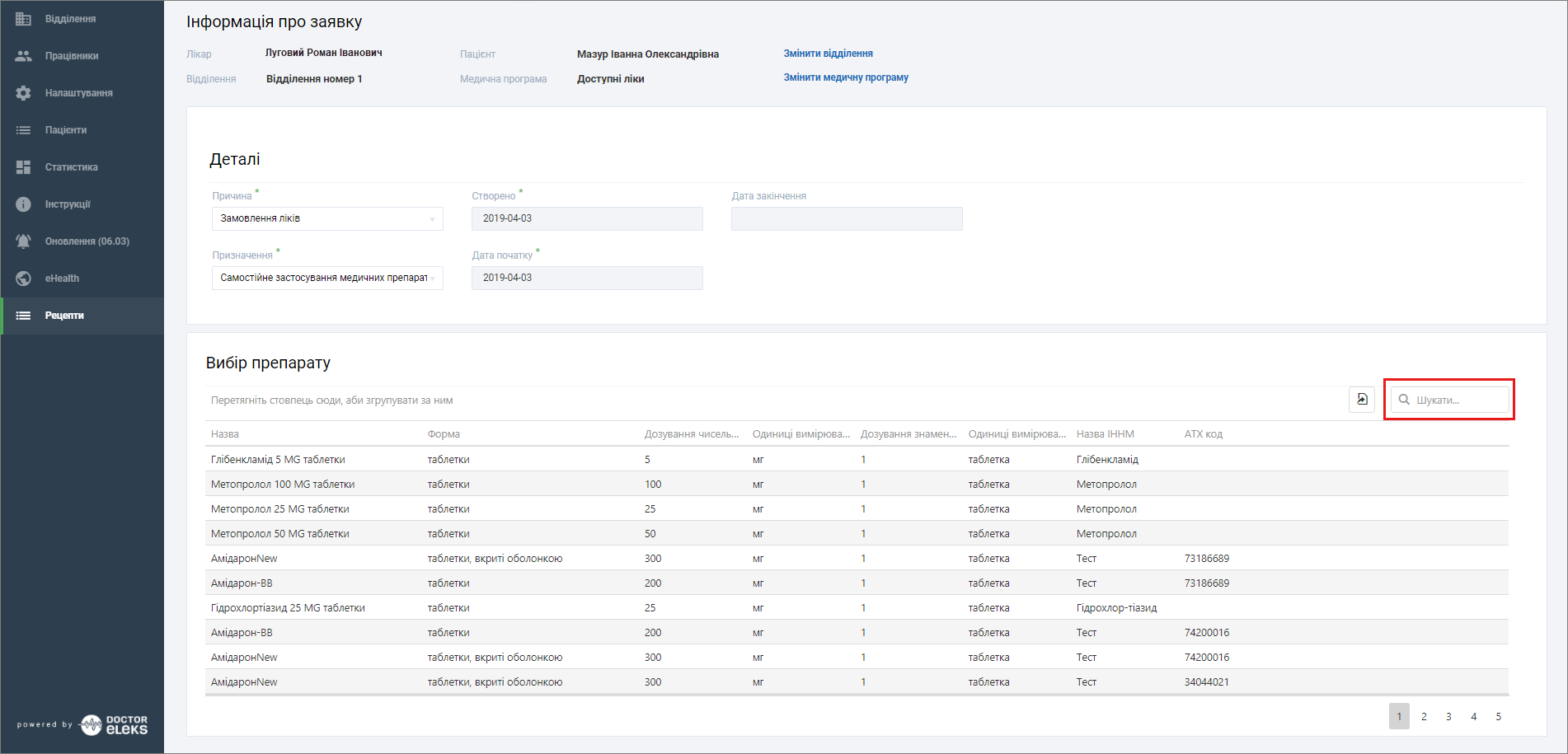Select the Гідрохлортіазид 25 MG таблетки row
Viewport: 1568px width, 754px height.
point(857,607)
